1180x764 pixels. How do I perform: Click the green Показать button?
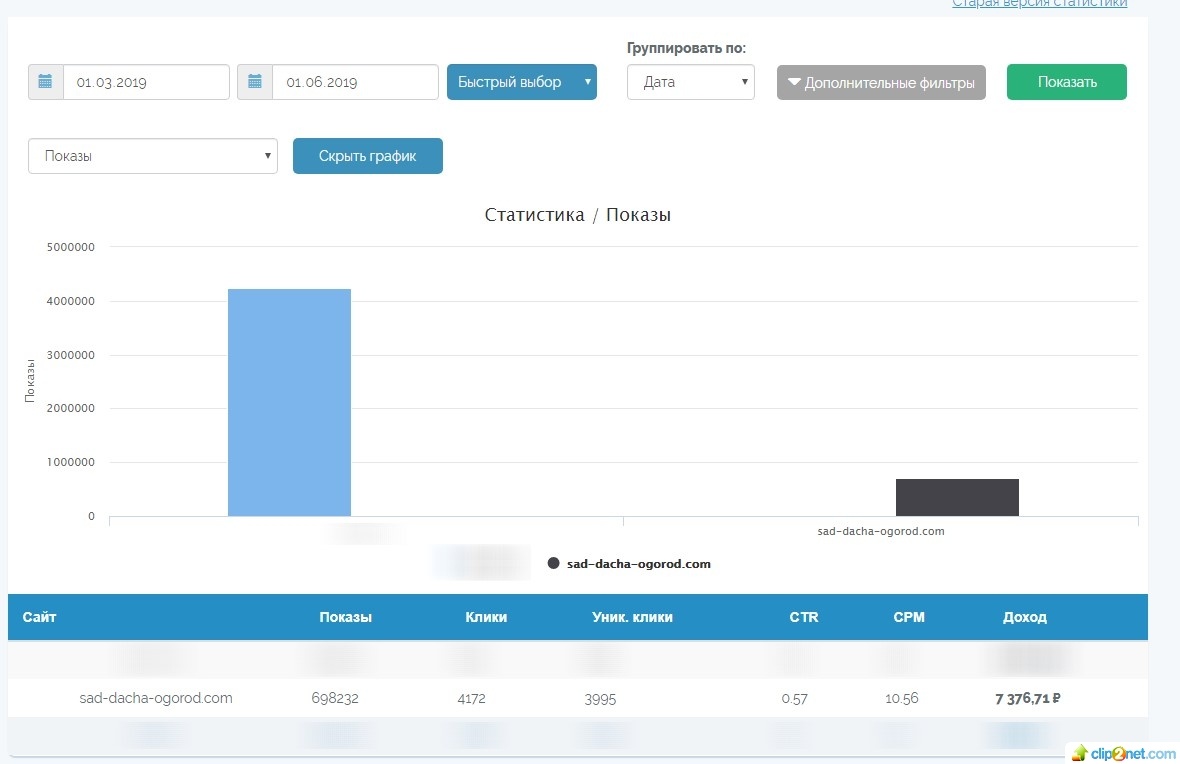click(1066, 82)
